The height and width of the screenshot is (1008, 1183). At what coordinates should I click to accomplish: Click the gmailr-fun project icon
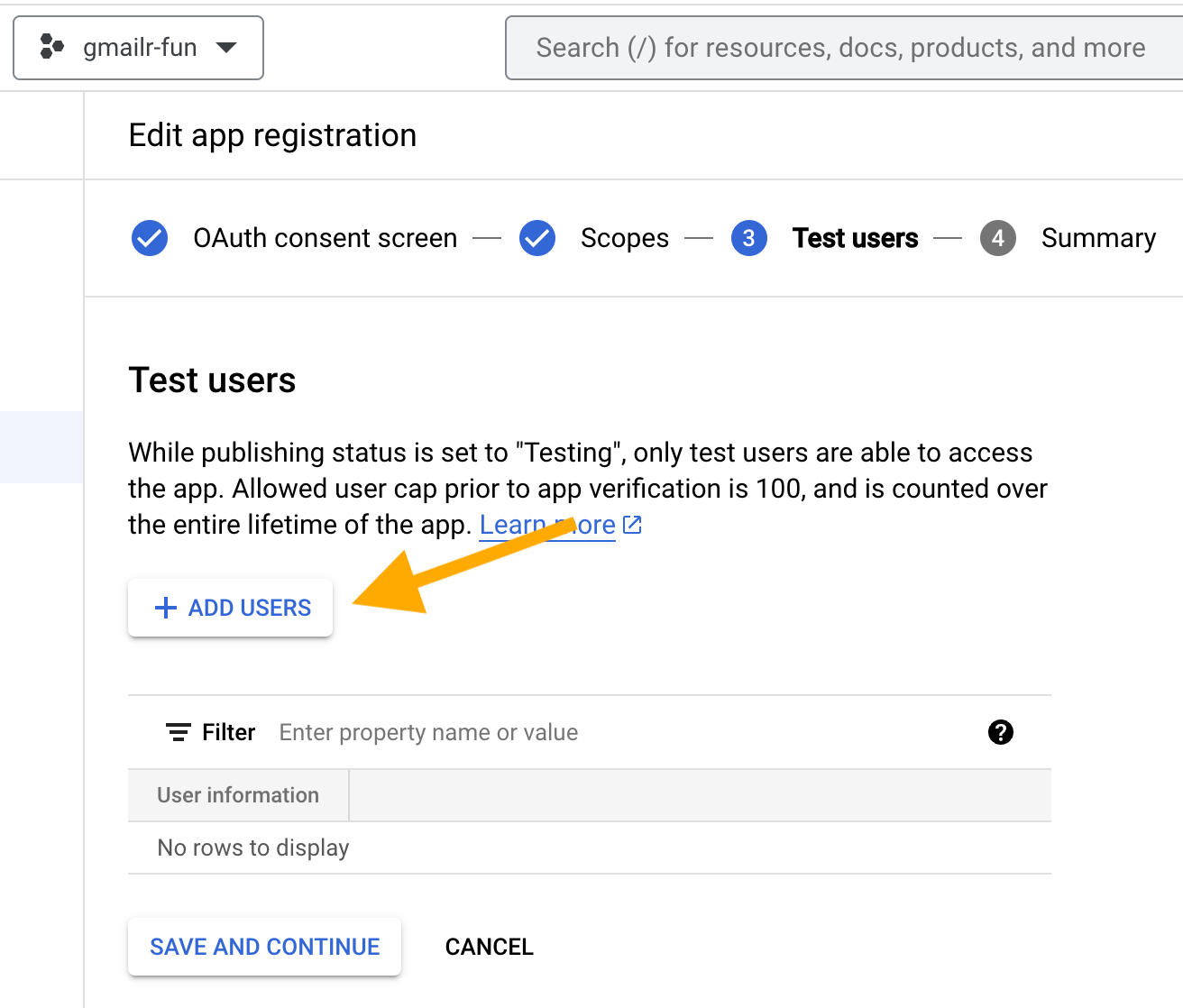[50, 47]
